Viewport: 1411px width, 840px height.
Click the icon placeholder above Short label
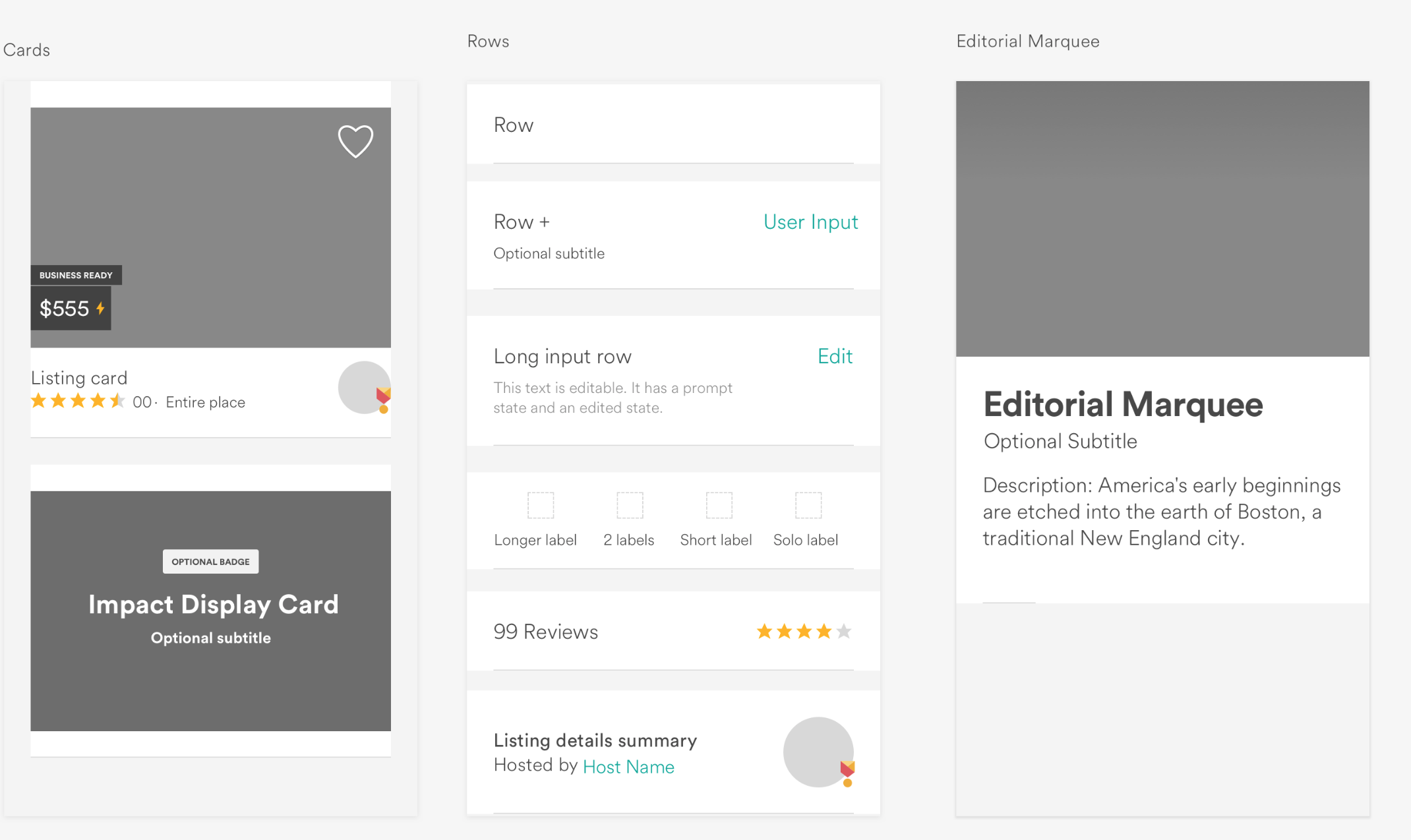click(x=719, y=505)
